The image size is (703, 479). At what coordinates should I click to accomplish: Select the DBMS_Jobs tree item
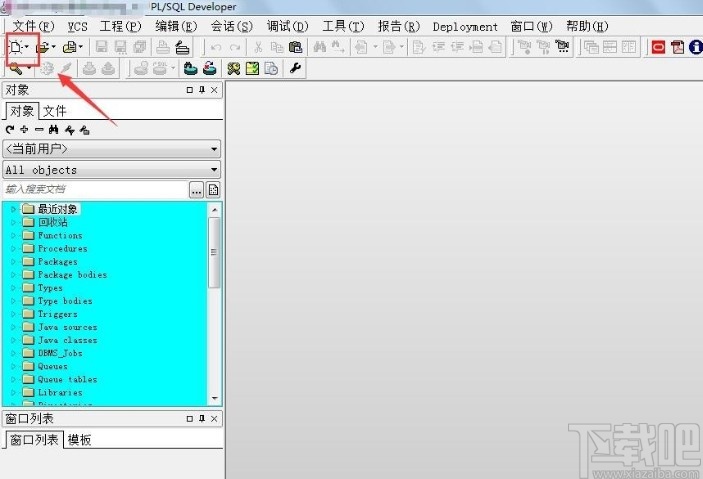point(60,353)
